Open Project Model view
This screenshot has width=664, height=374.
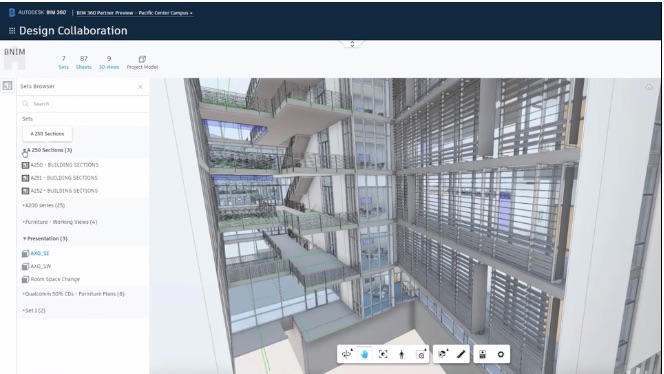pos(142,62)
